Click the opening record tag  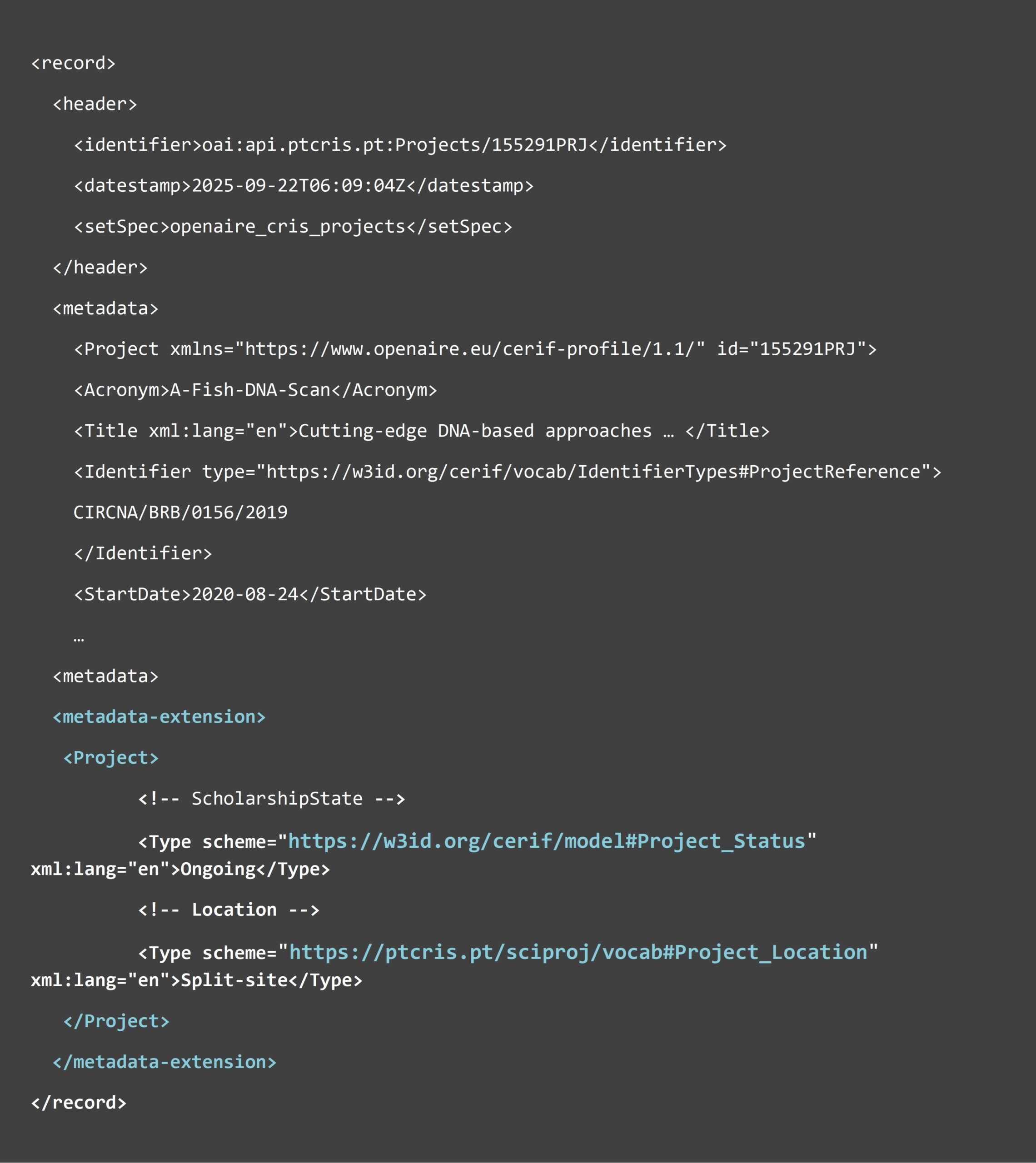[x=73, y=63]
